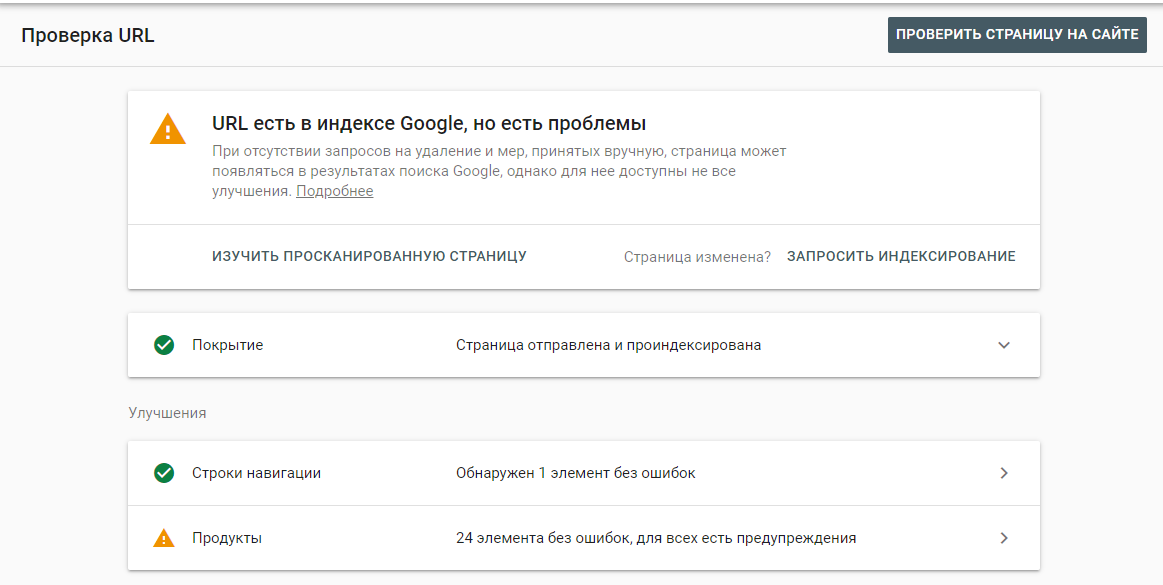This screenshot has width=1163, height=585.
Task: Select the Строки навигации row label
Action: tap(257, 473)
